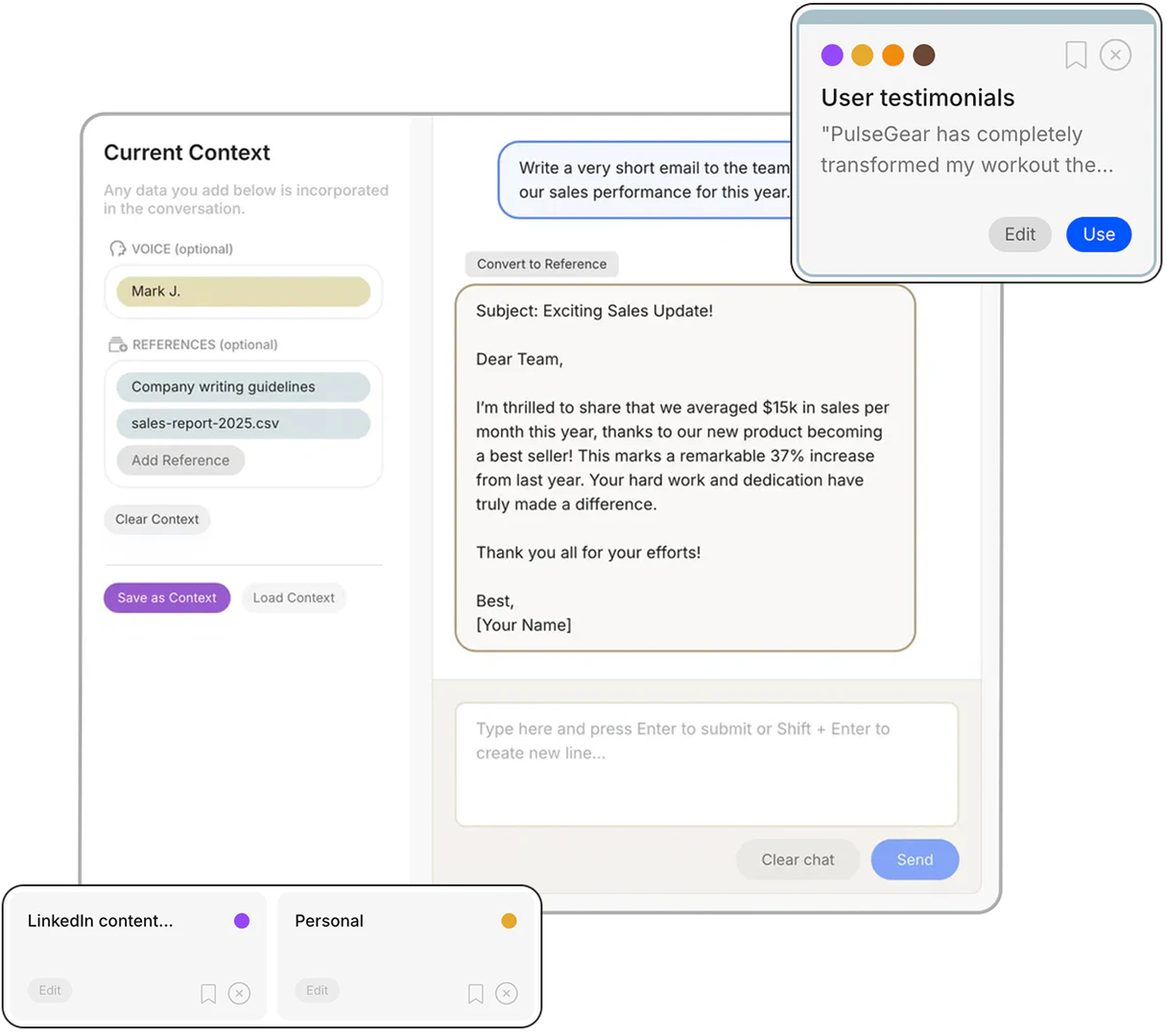Click the yellow indicator on the Personal card
1167x1036 pixels.
[x=509, y=920]
